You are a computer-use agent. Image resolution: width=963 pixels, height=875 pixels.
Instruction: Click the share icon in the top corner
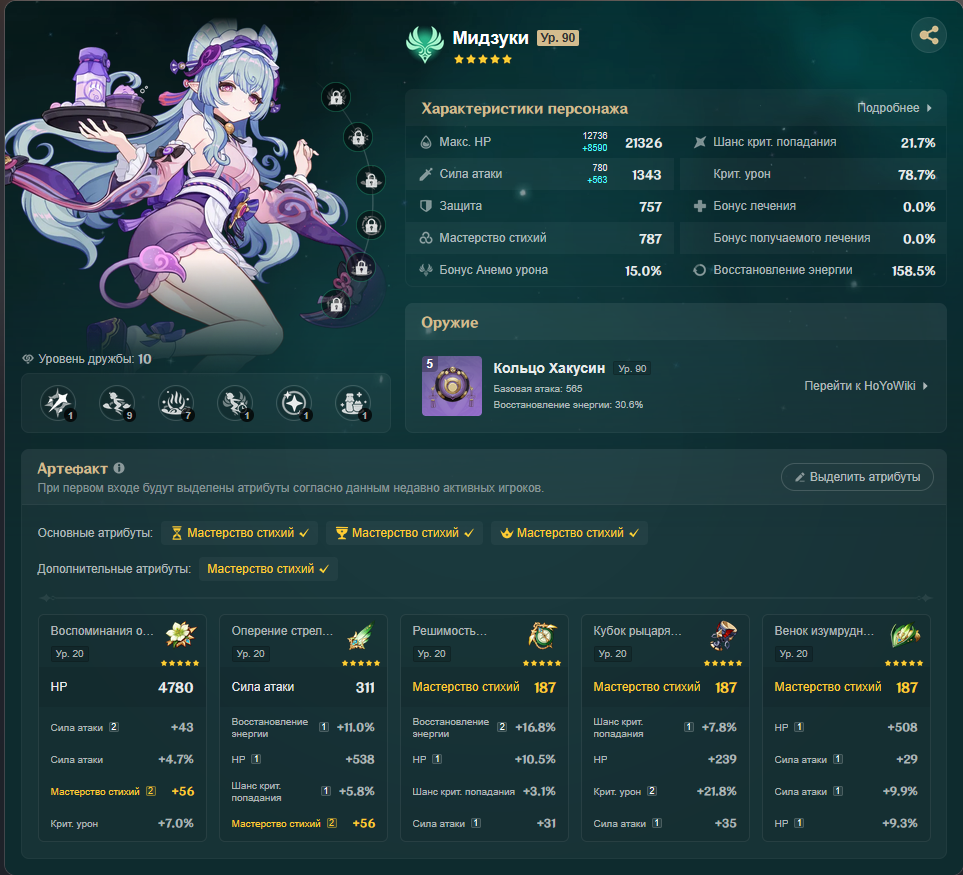(x=929, y=35)
